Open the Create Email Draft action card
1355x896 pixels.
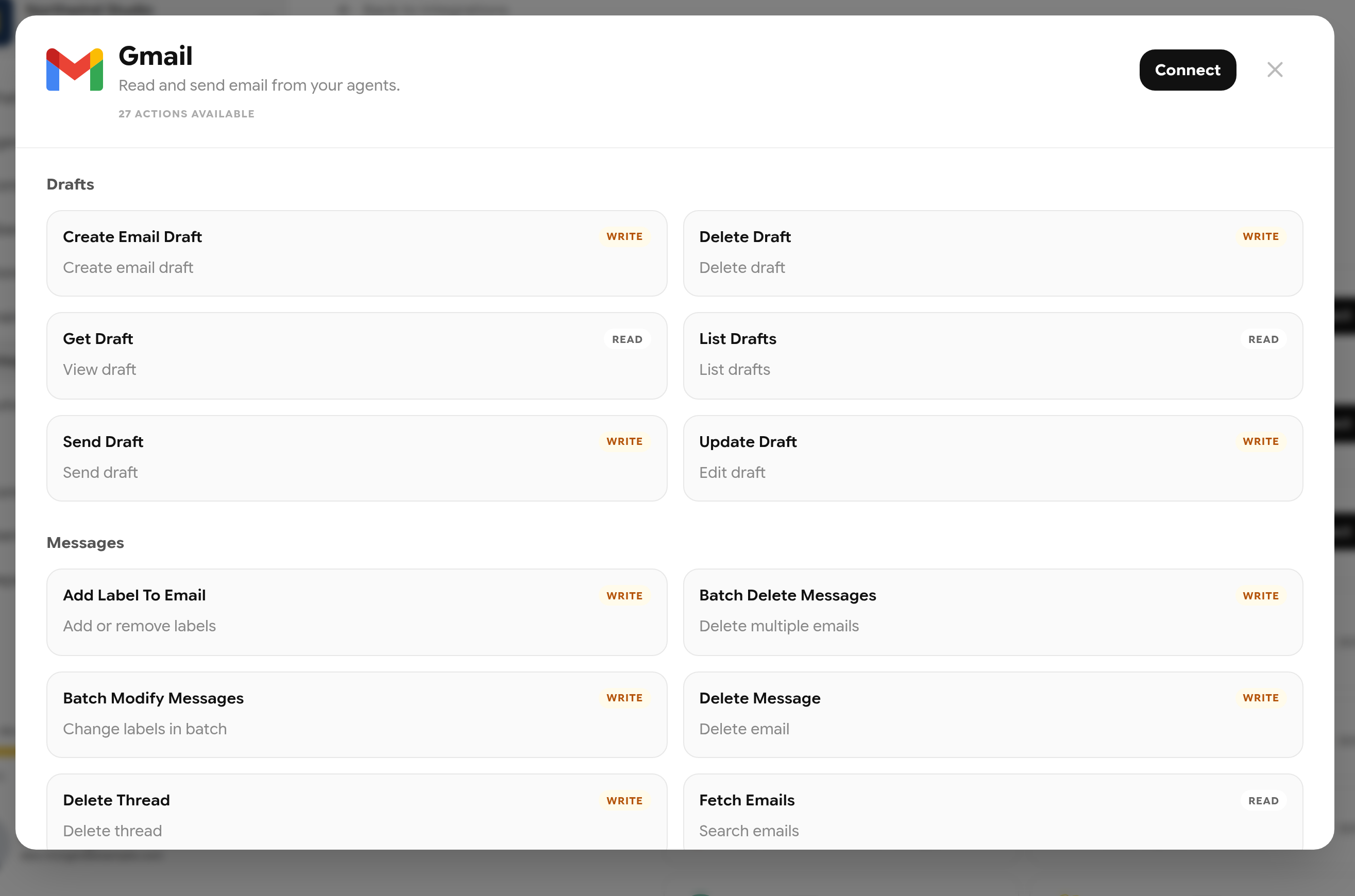click(357, 253)
